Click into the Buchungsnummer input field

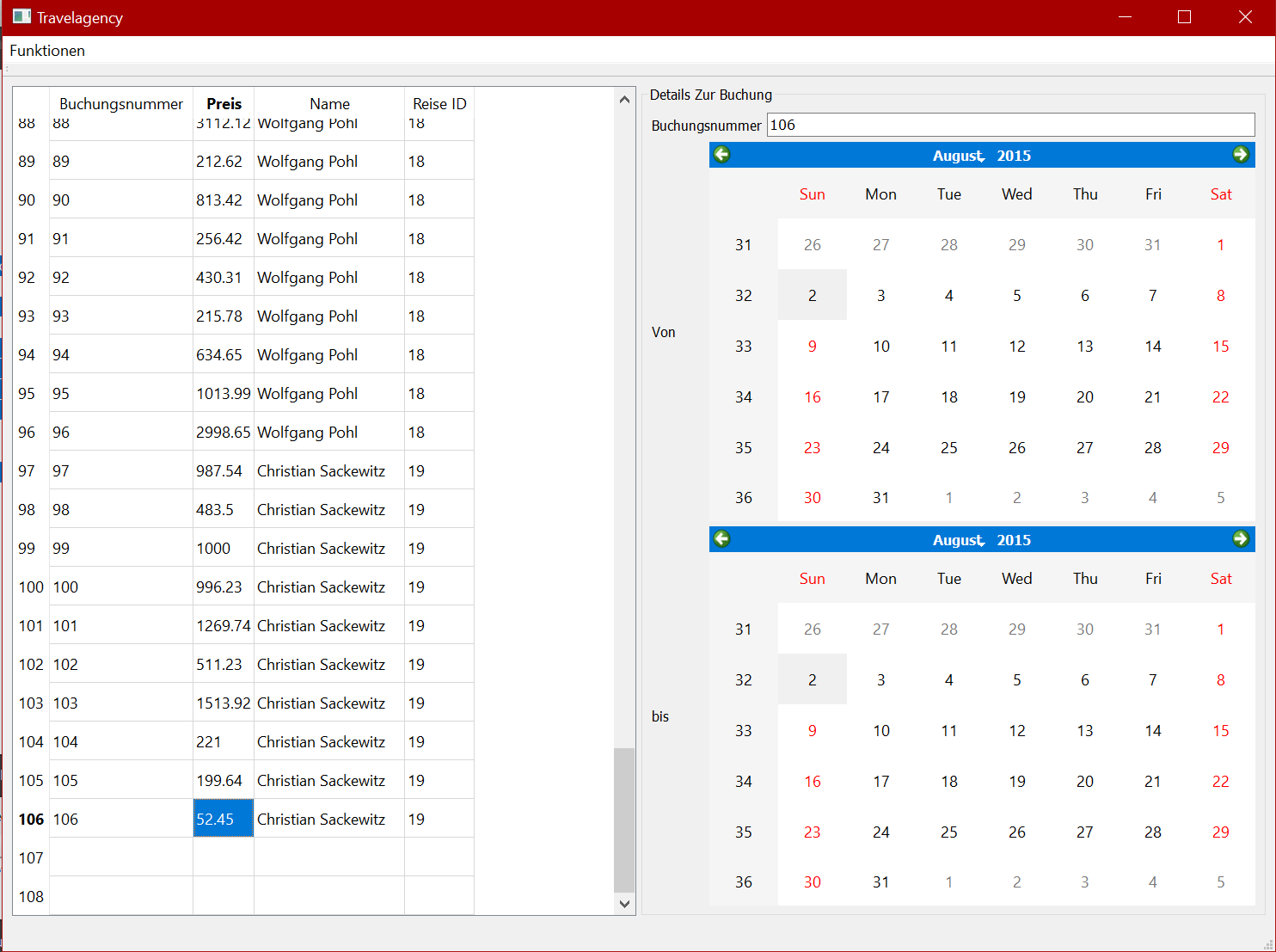[1010, 125]
